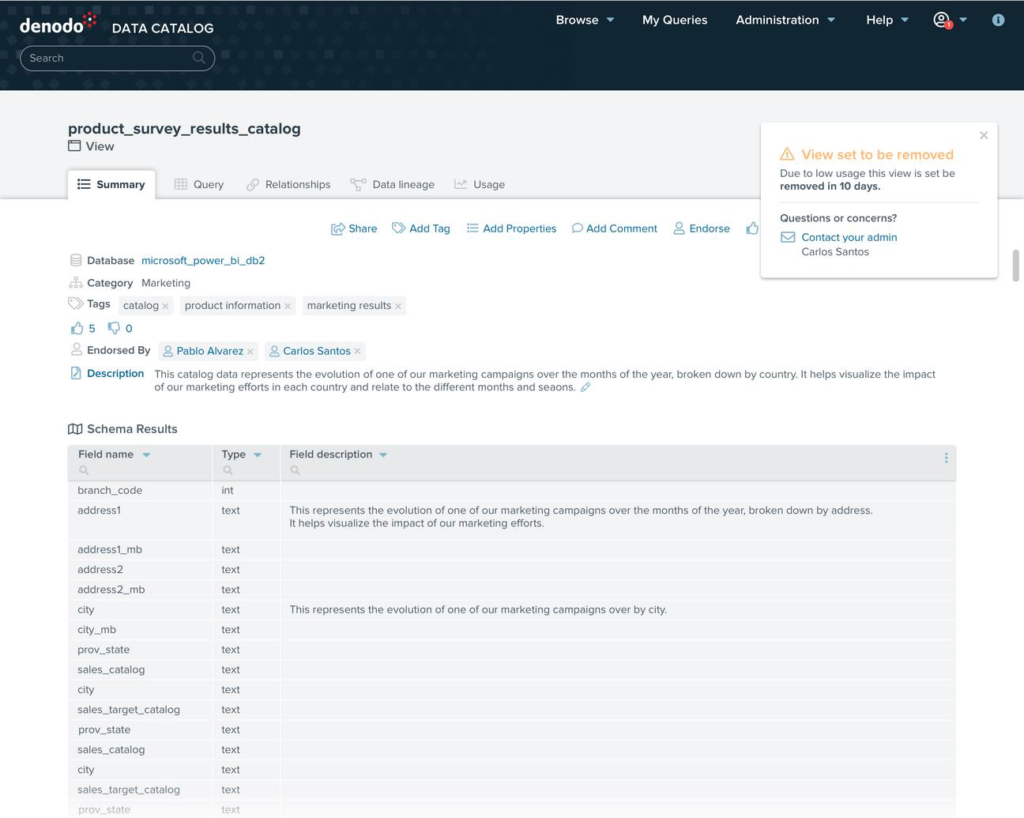Image resolution: width=1024 pixels, height=818 pixels.
Task: Open the user account dropdown
Action: point(950,20)
